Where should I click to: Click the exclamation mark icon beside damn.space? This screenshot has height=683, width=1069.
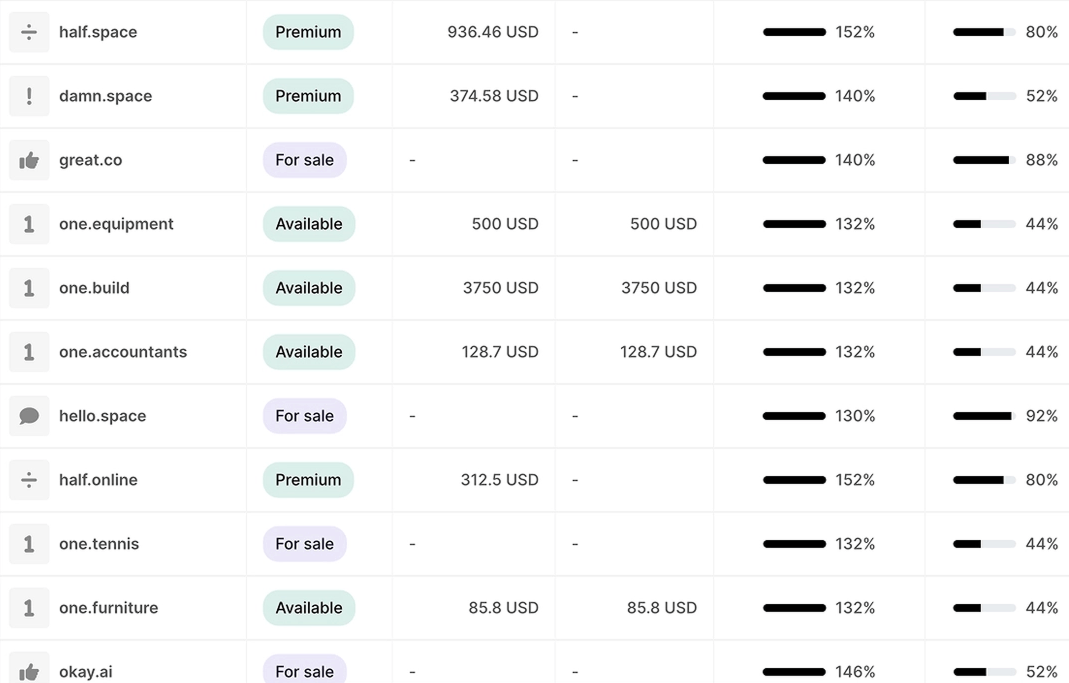(29, 96)
